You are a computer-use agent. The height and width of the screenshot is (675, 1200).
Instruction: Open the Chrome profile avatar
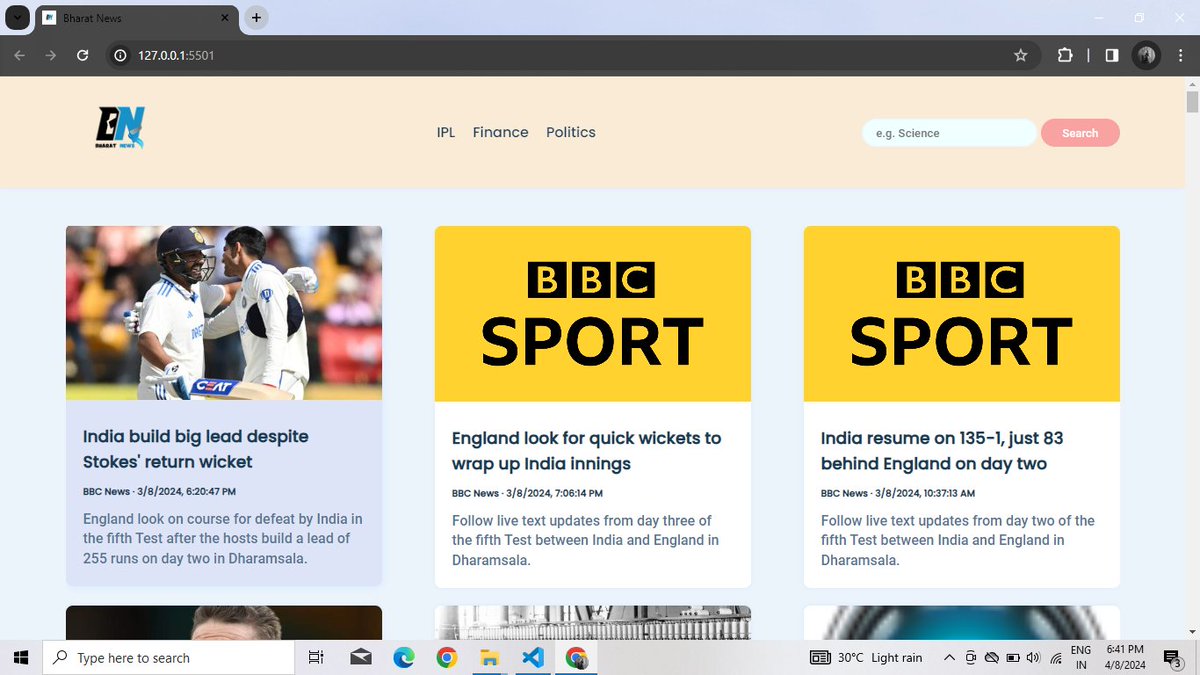coord(1146,55)
